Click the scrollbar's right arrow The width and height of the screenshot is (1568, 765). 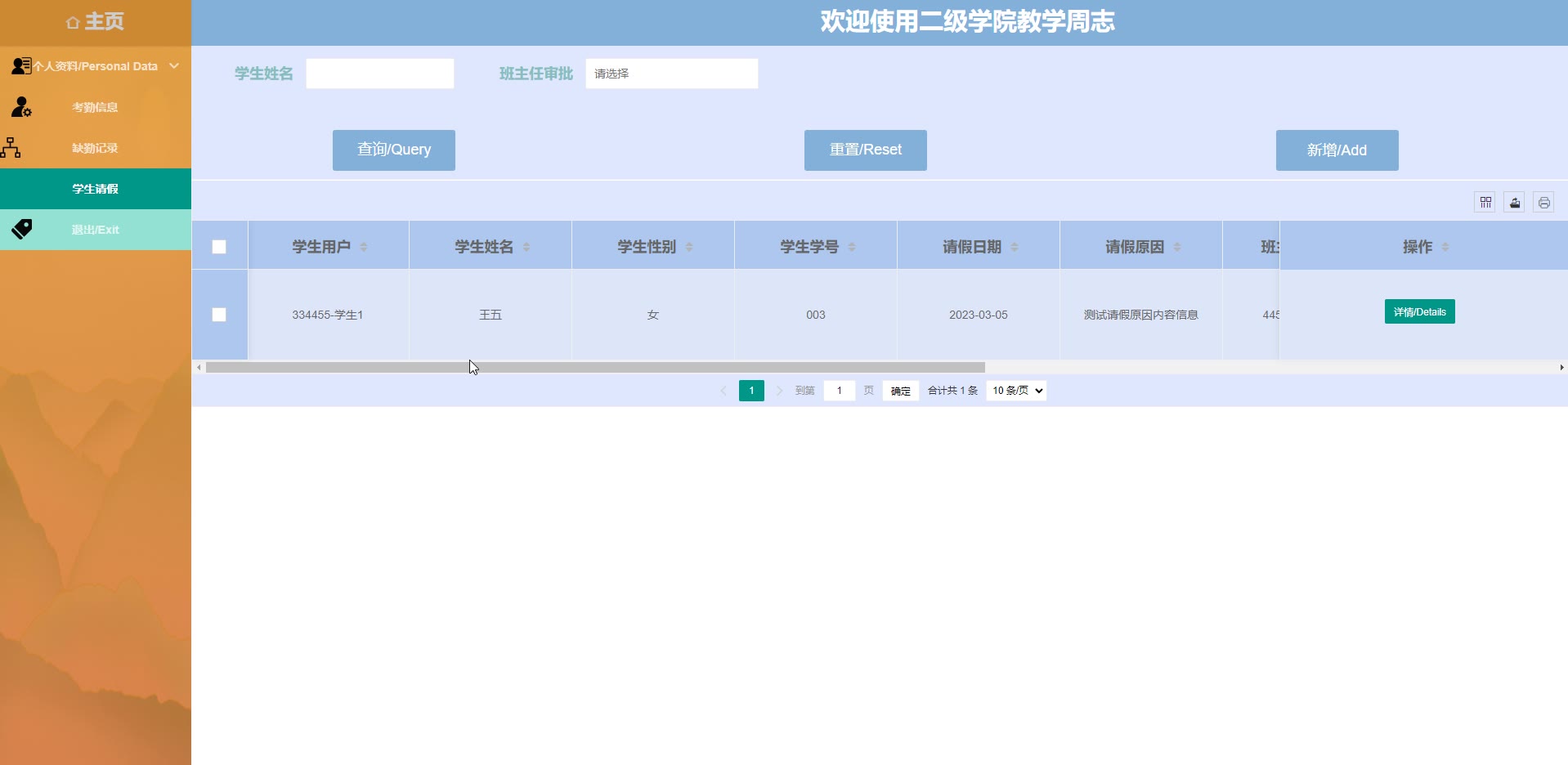pos(1561,368)
